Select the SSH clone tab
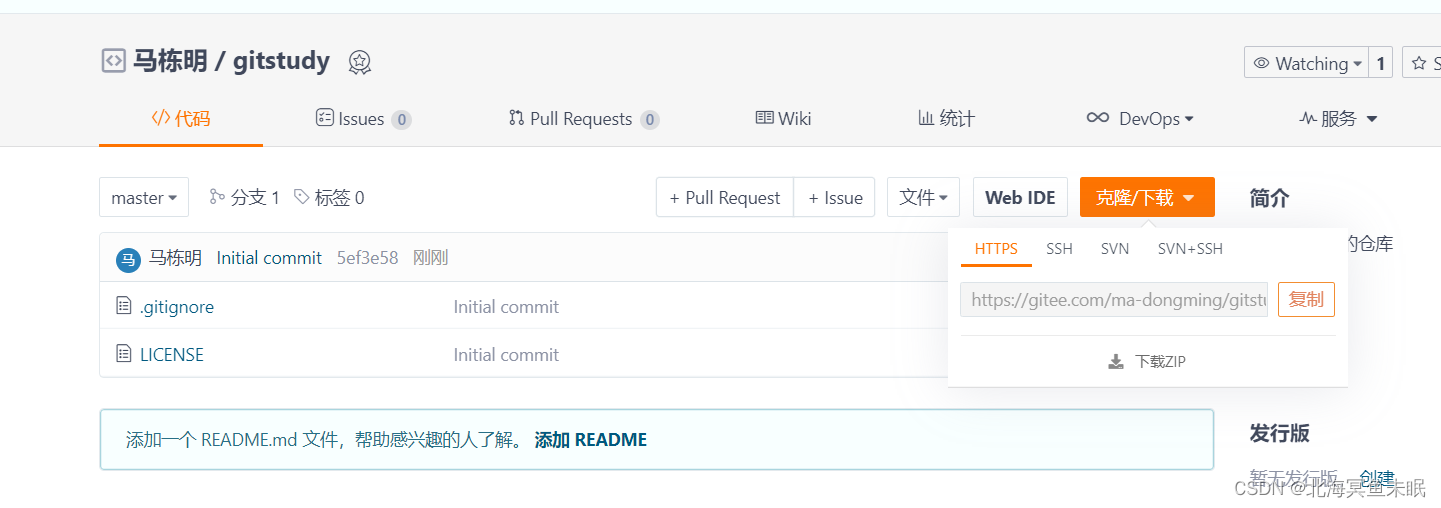 pos(1059,248)
